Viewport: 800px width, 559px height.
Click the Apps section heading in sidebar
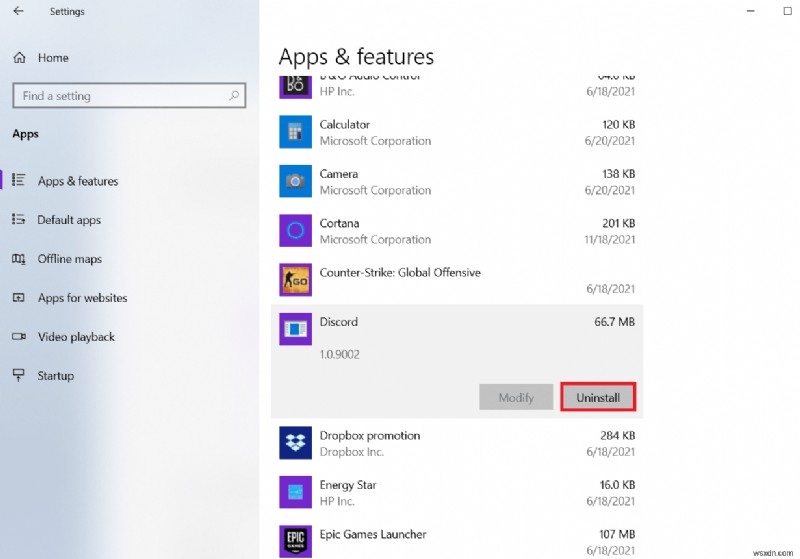coord(26,134)
